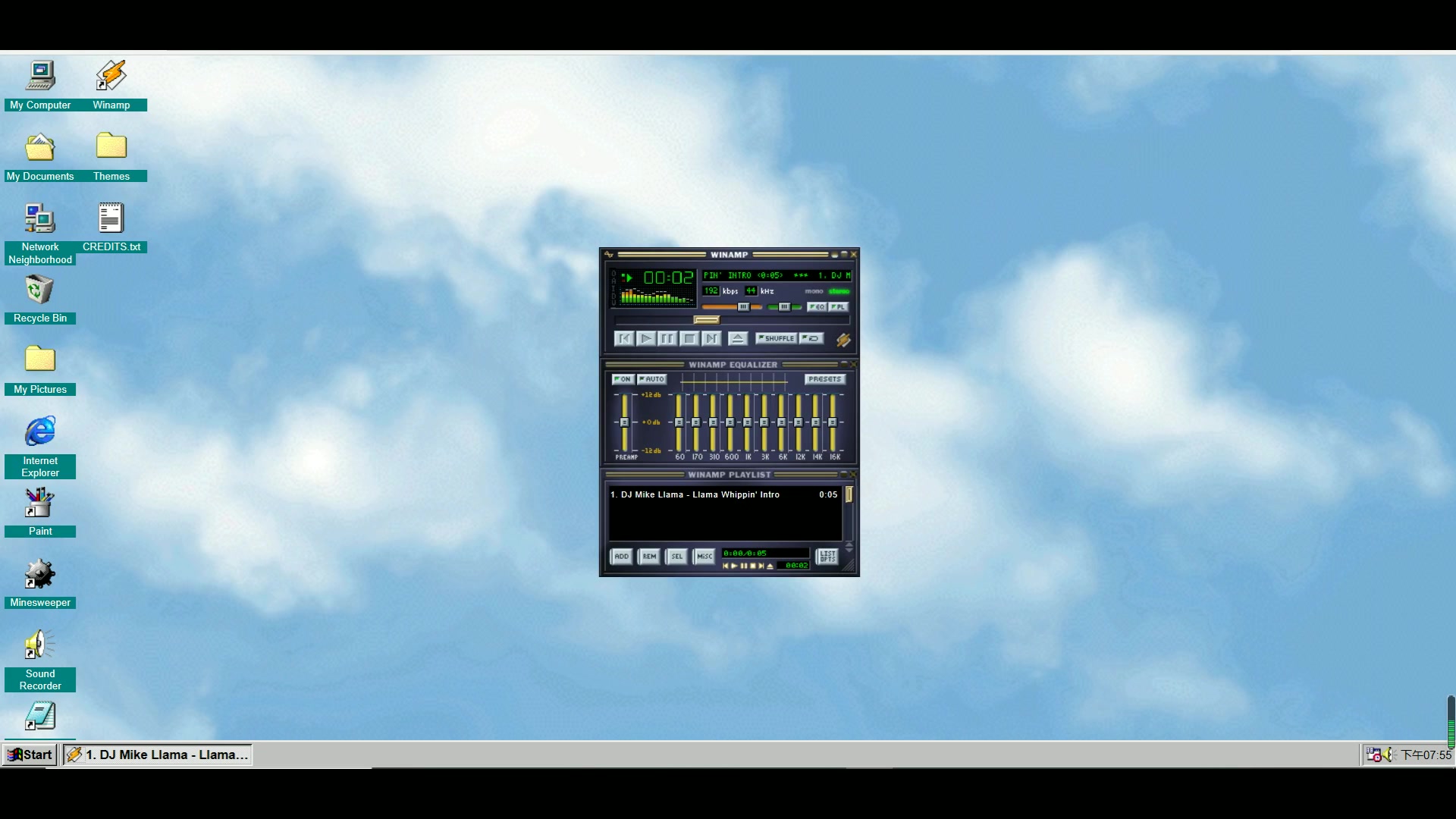The image size is (1456, 819).
Task: Click the 12K equalizer band slider
Action: (799, 422)
